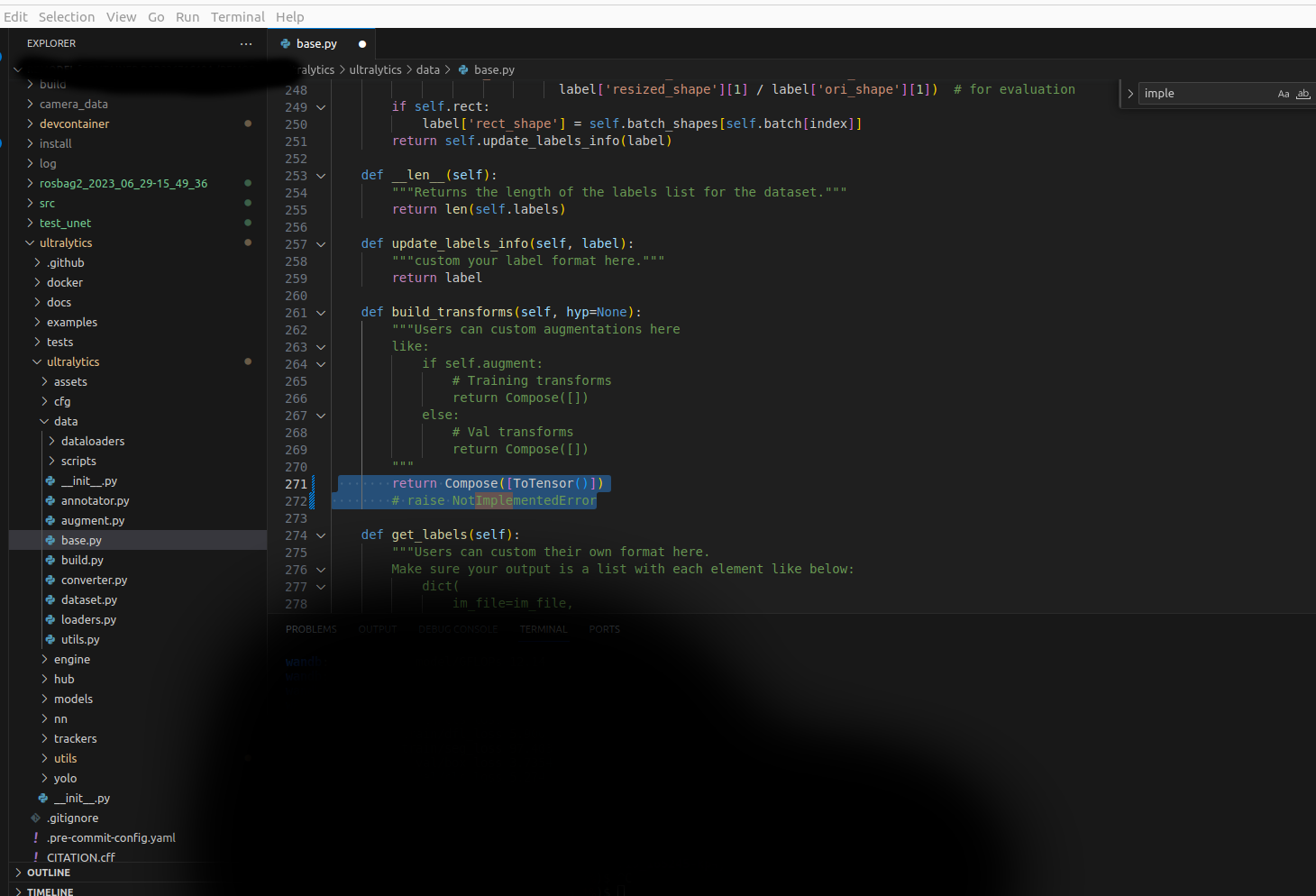Expand the replace row chevron in find widget
This screenshot has height=896, width=1316.
1130,93
